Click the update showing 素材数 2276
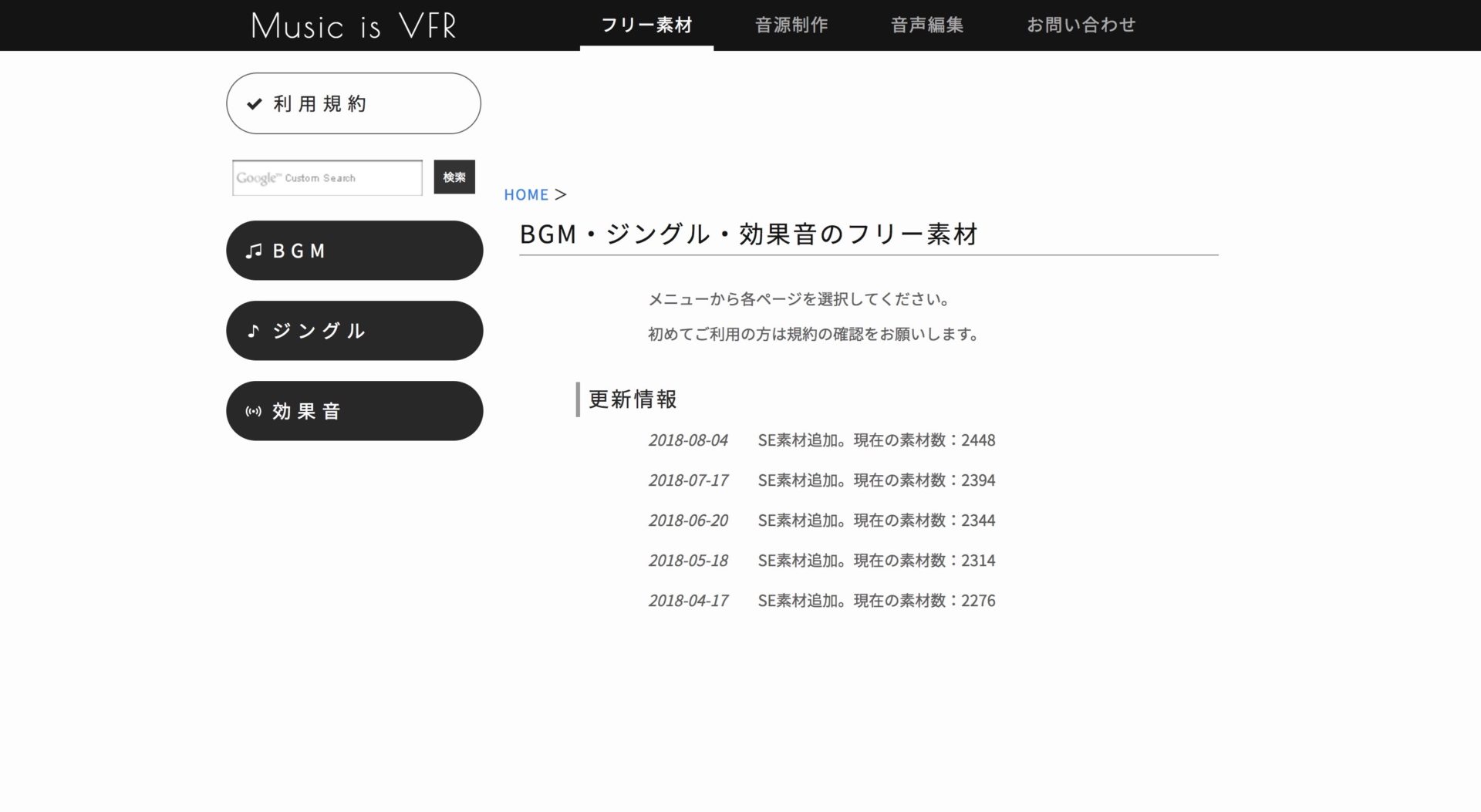 [x=875, y=601]
